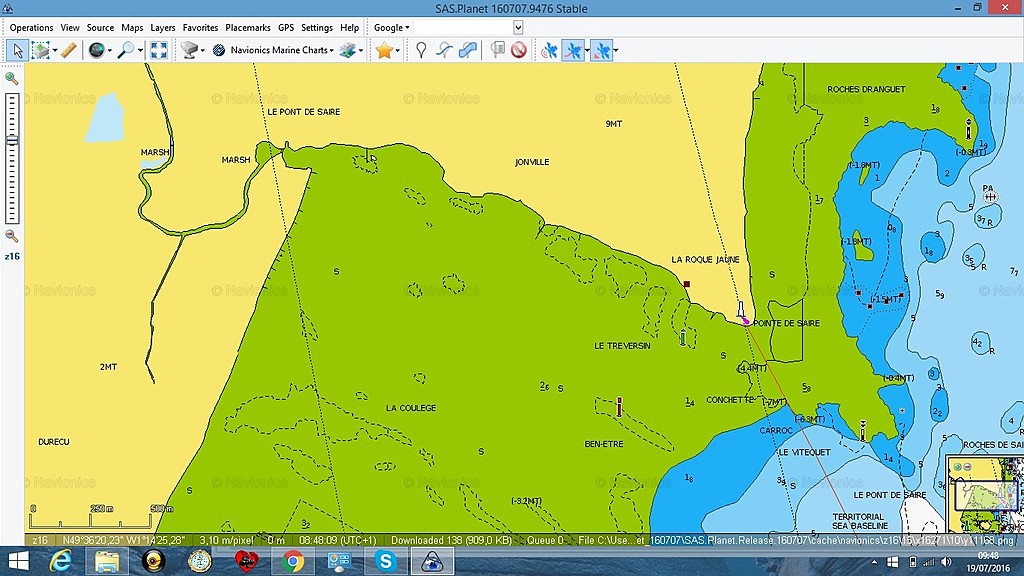Open the Placemarks menu
This screenshot has height=576, width=1024.
(246, 28)
